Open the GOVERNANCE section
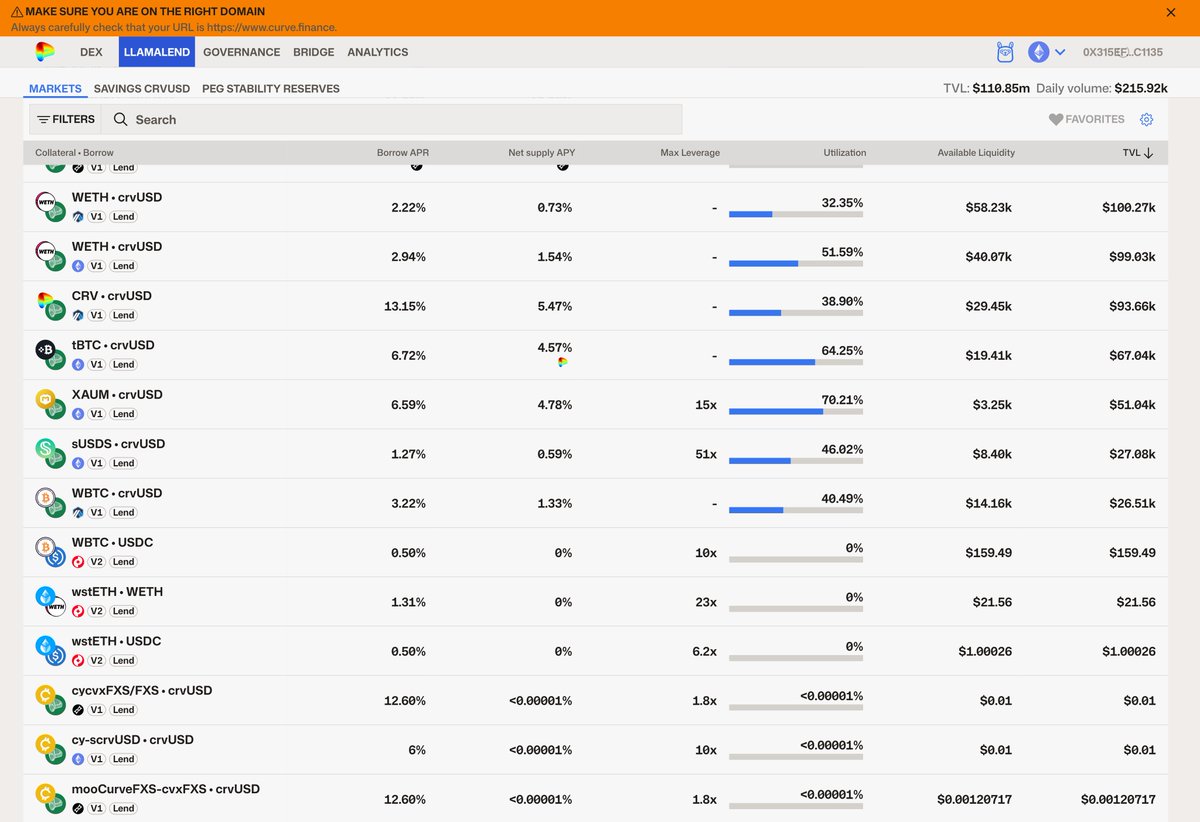 242,52
